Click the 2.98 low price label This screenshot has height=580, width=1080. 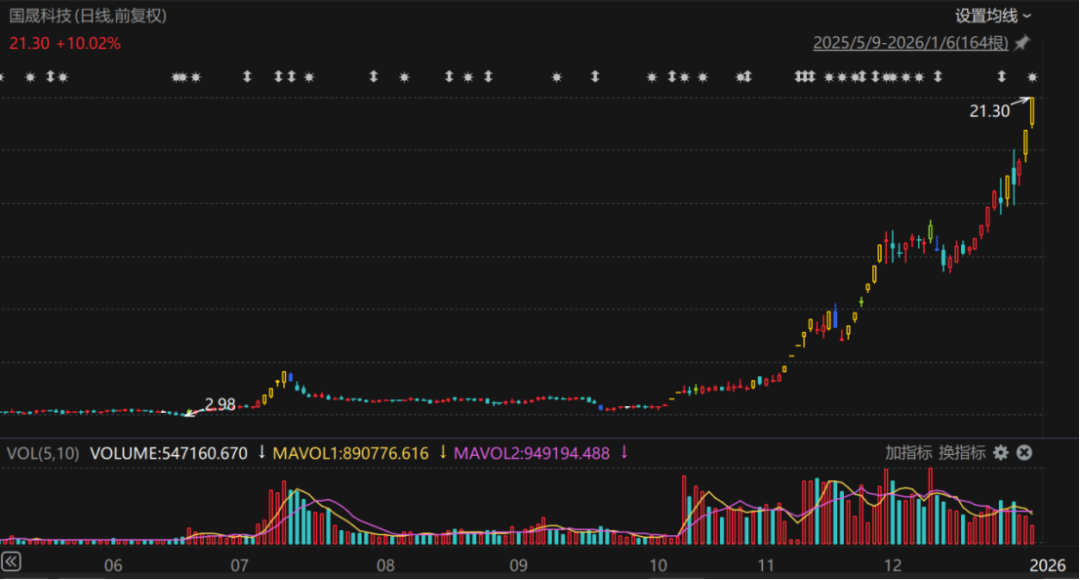pos(220,405)
